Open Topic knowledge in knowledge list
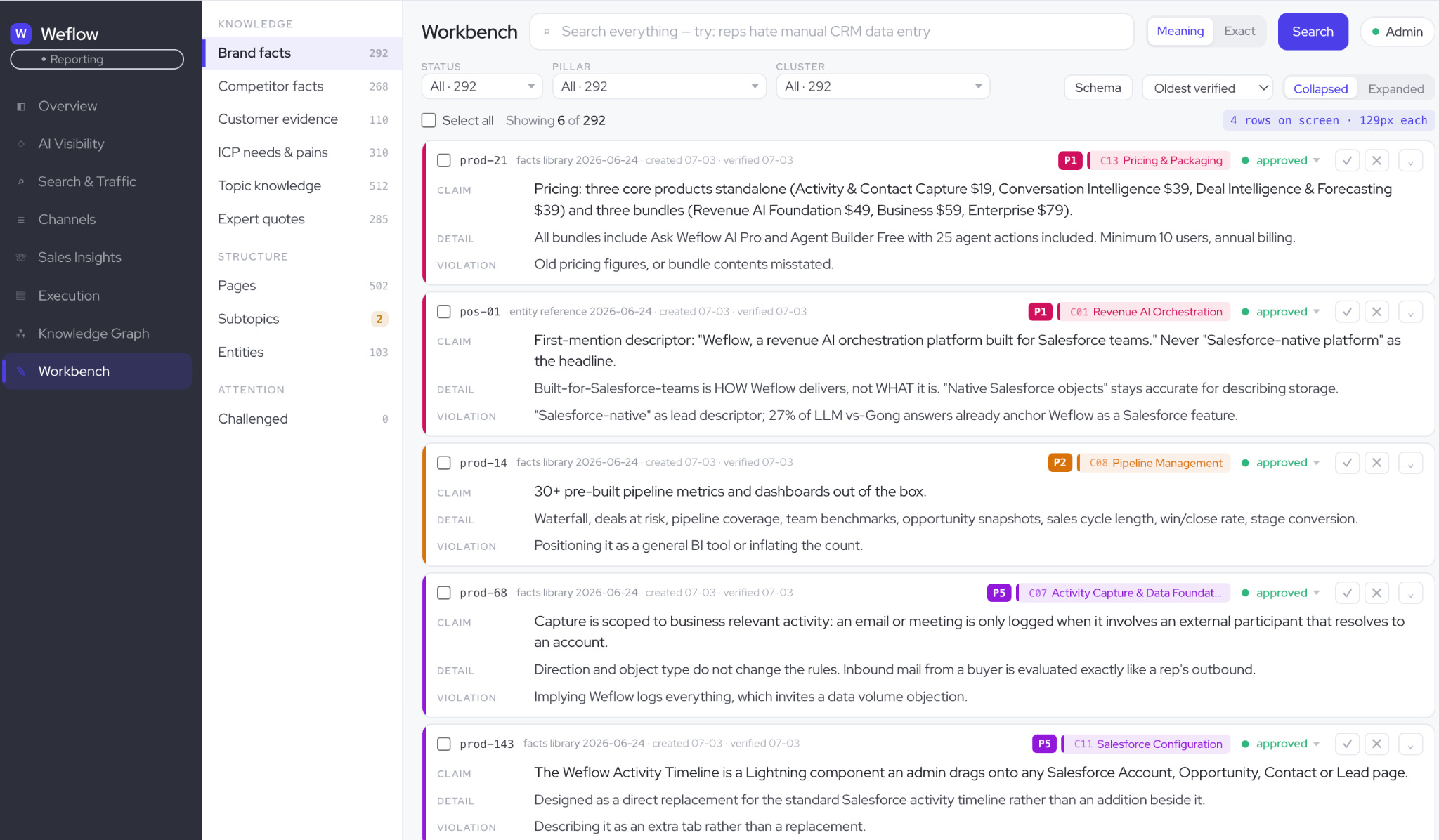1439x840 pixels. [x=302, y=186]
